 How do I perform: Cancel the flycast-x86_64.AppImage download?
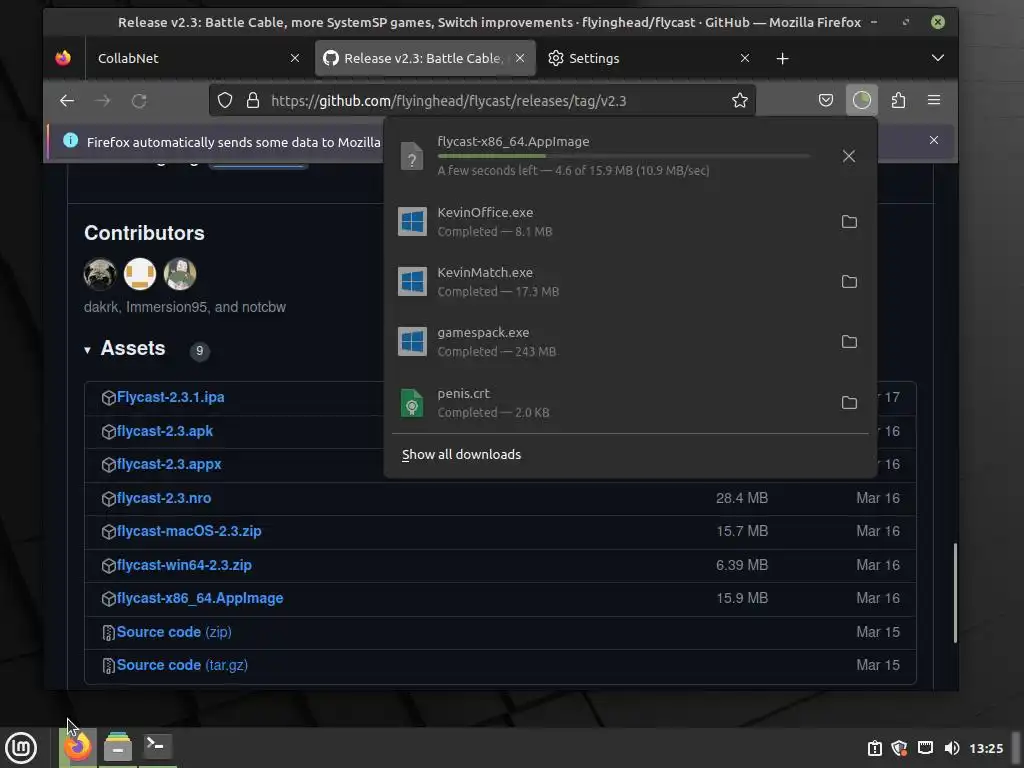tap(848, 156)
